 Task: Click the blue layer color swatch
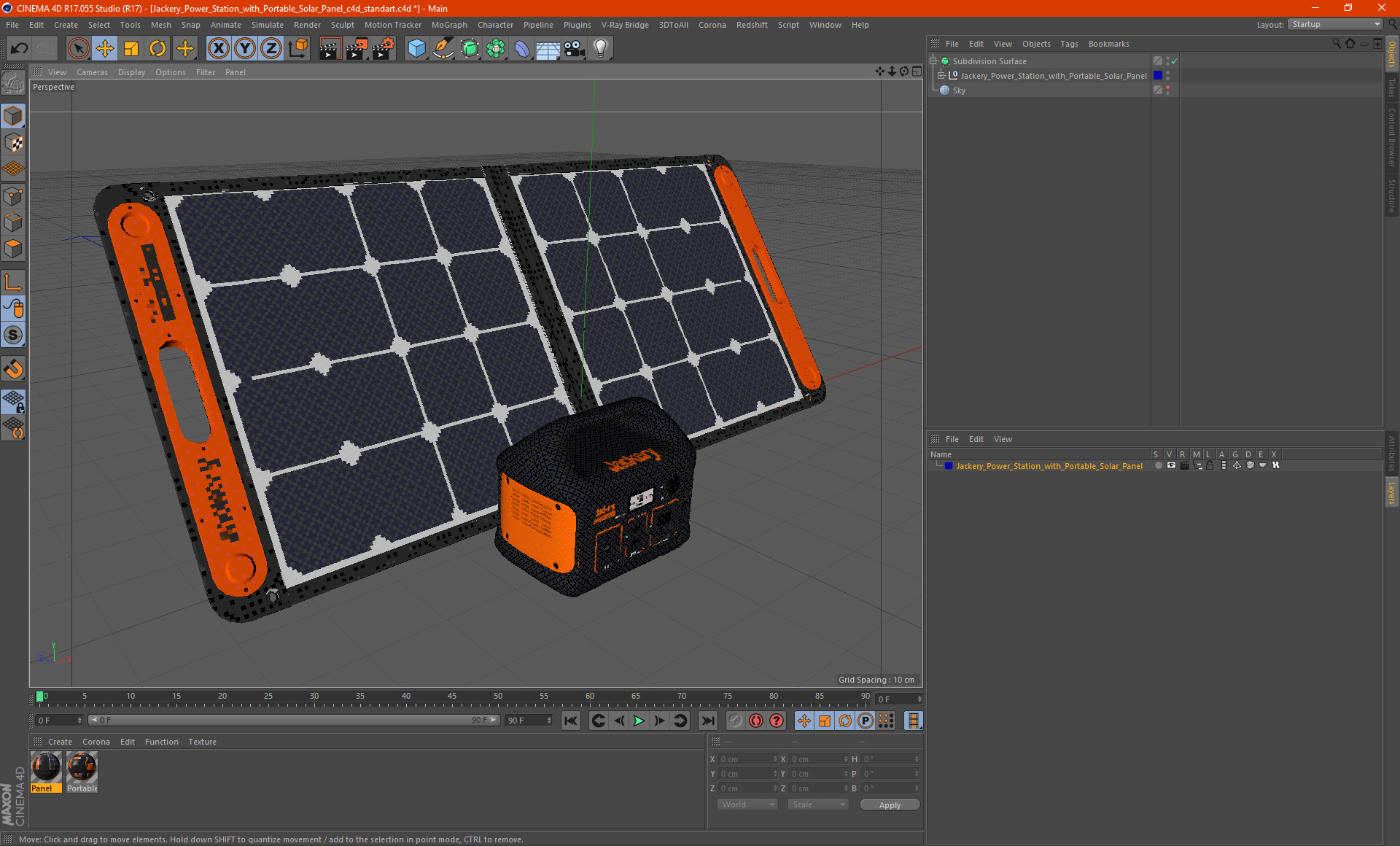pos(949,466)
